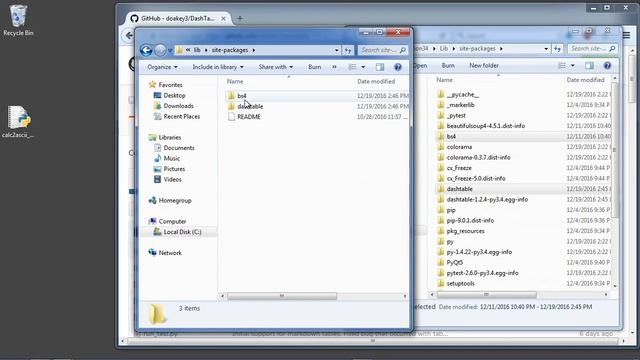Select pkg_resources folder in back window
This screenshot has height=360, width=640.
pyautogui.click(x=465, y=231)
